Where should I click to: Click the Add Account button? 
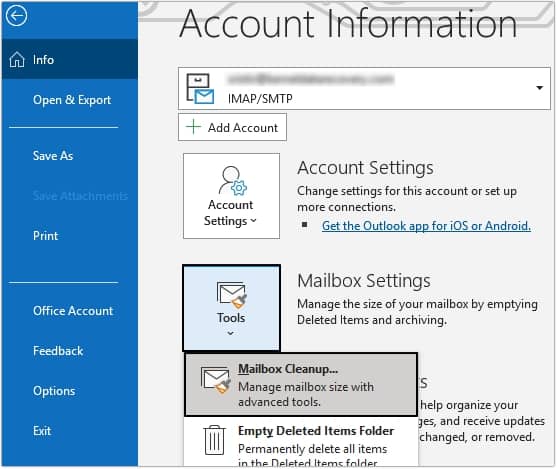[232, 127]
